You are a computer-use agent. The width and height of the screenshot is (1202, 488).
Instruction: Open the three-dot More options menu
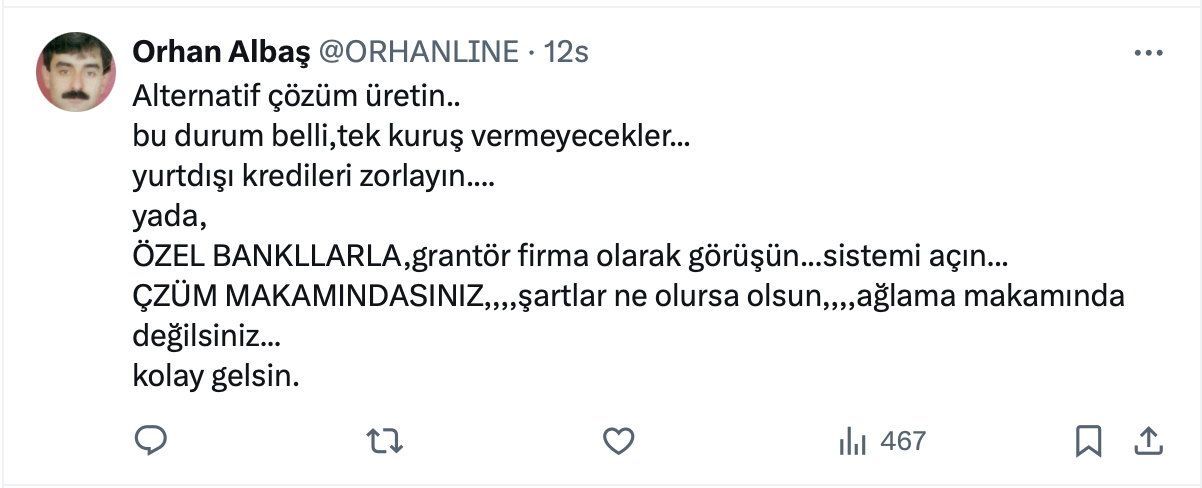click(x=1147, y=53)
